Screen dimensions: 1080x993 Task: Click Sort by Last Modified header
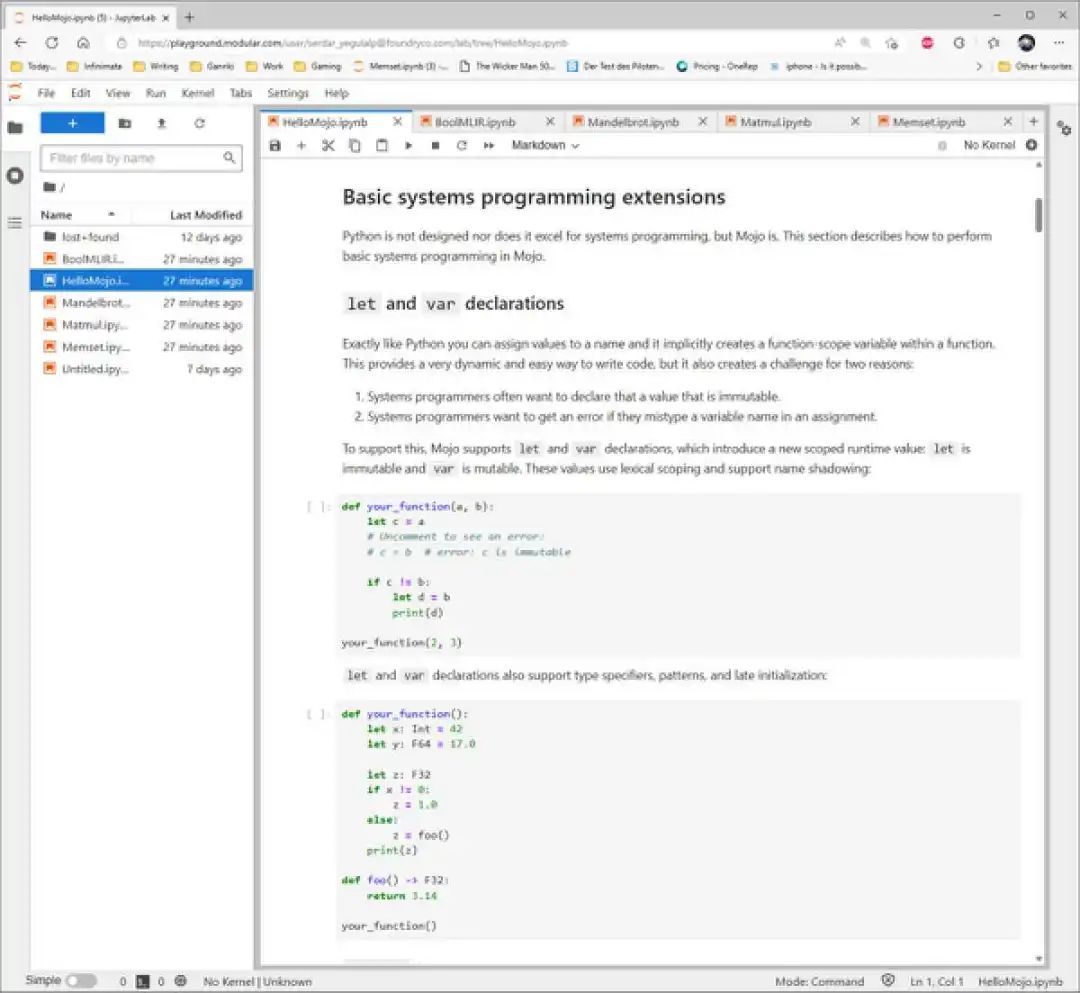pyautogui.click(x=206, y=215)
